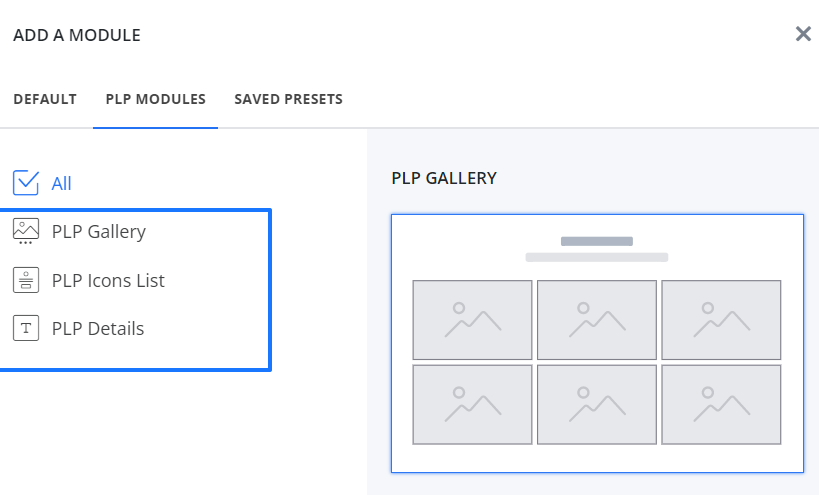The width and height of the screenshot is (819, 495).
Task: Close the Add a Module dialog
Action: pos(802,34)
